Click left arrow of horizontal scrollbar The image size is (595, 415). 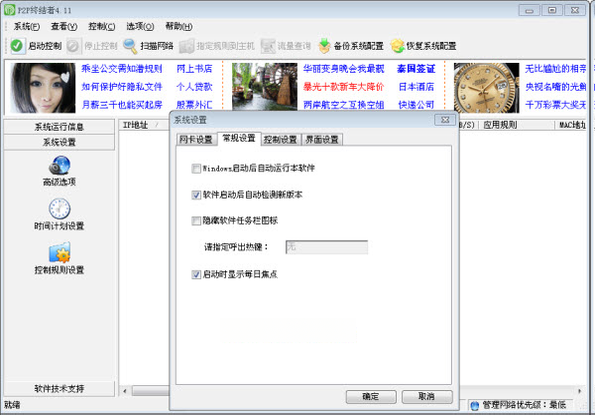point(125,391)
